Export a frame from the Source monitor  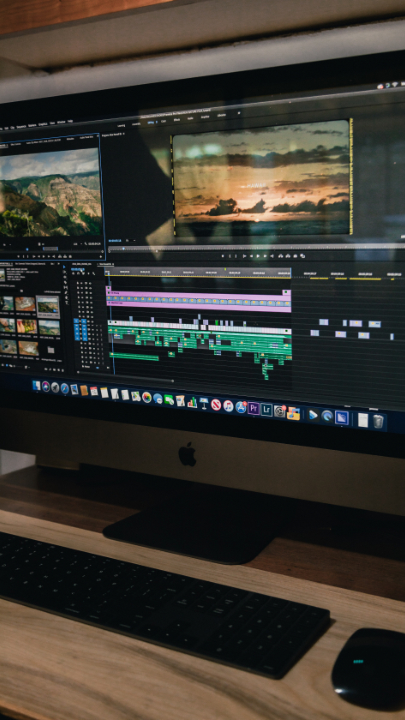click(70, 256)
